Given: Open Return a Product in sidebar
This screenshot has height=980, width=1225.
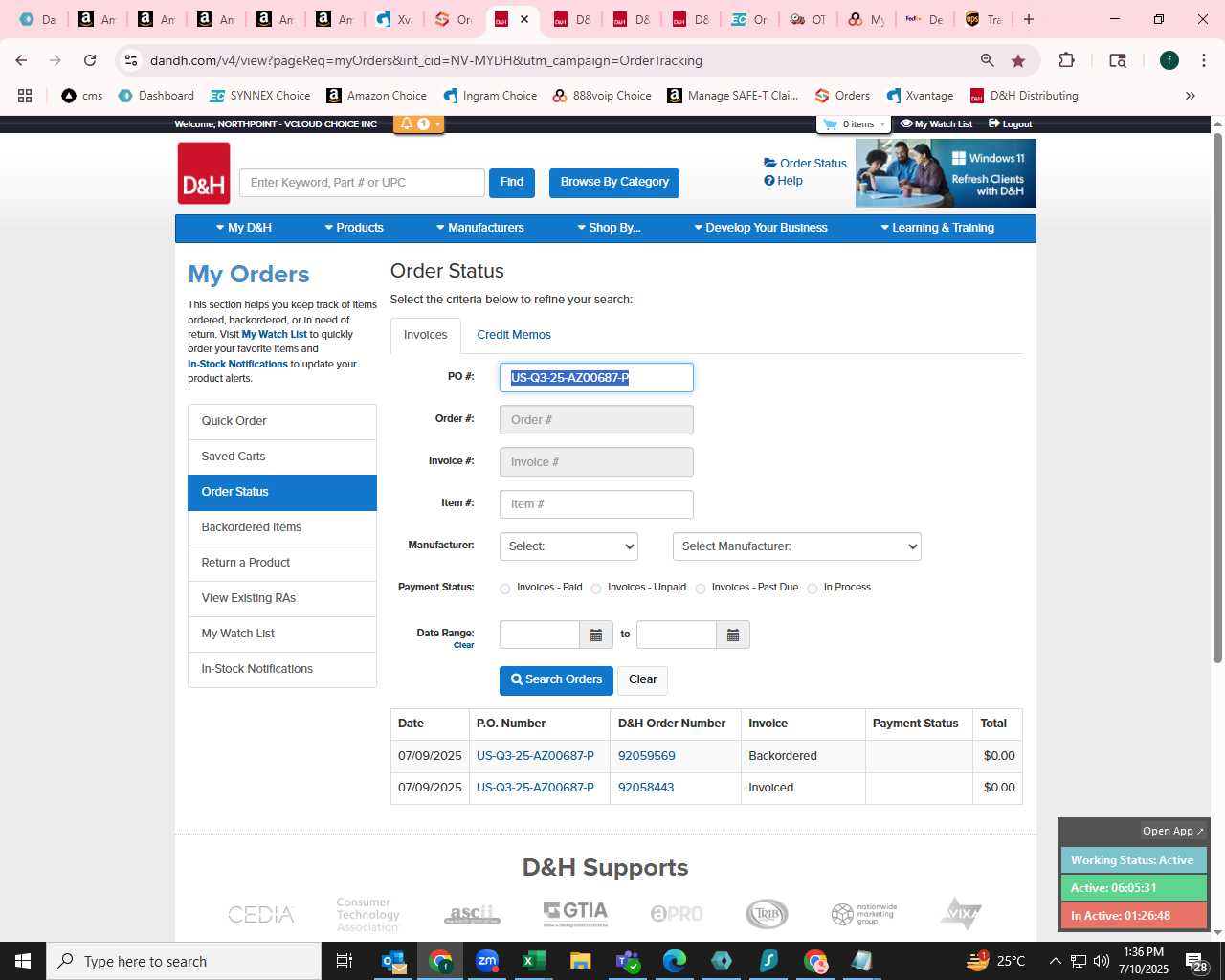Looking at the screenshot, I should (x=282, y=563).
